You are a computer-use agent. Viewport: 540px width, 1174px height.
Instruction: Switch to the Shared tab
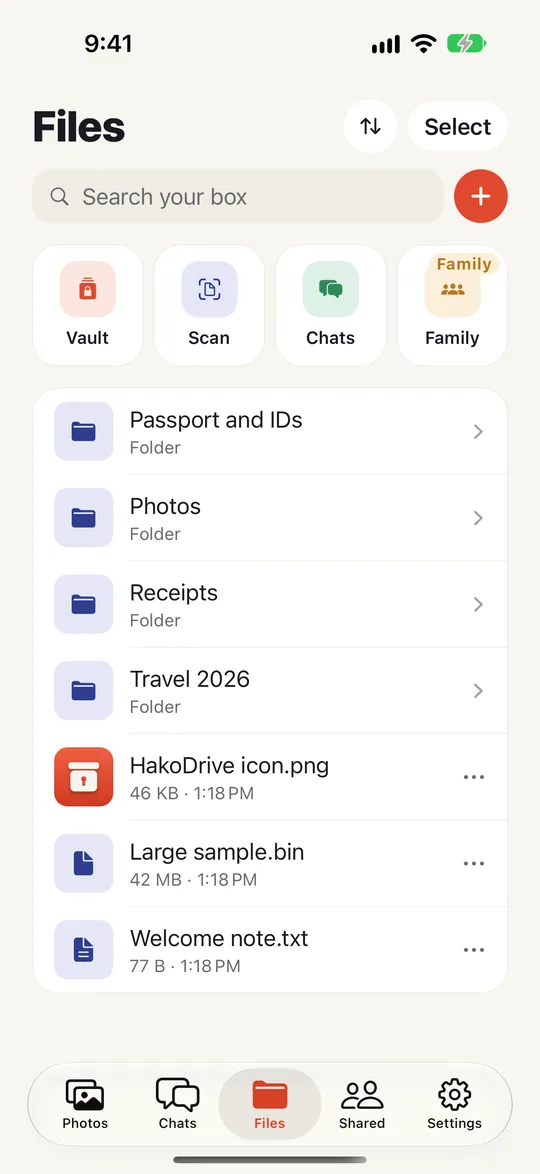pos(362,1104)
